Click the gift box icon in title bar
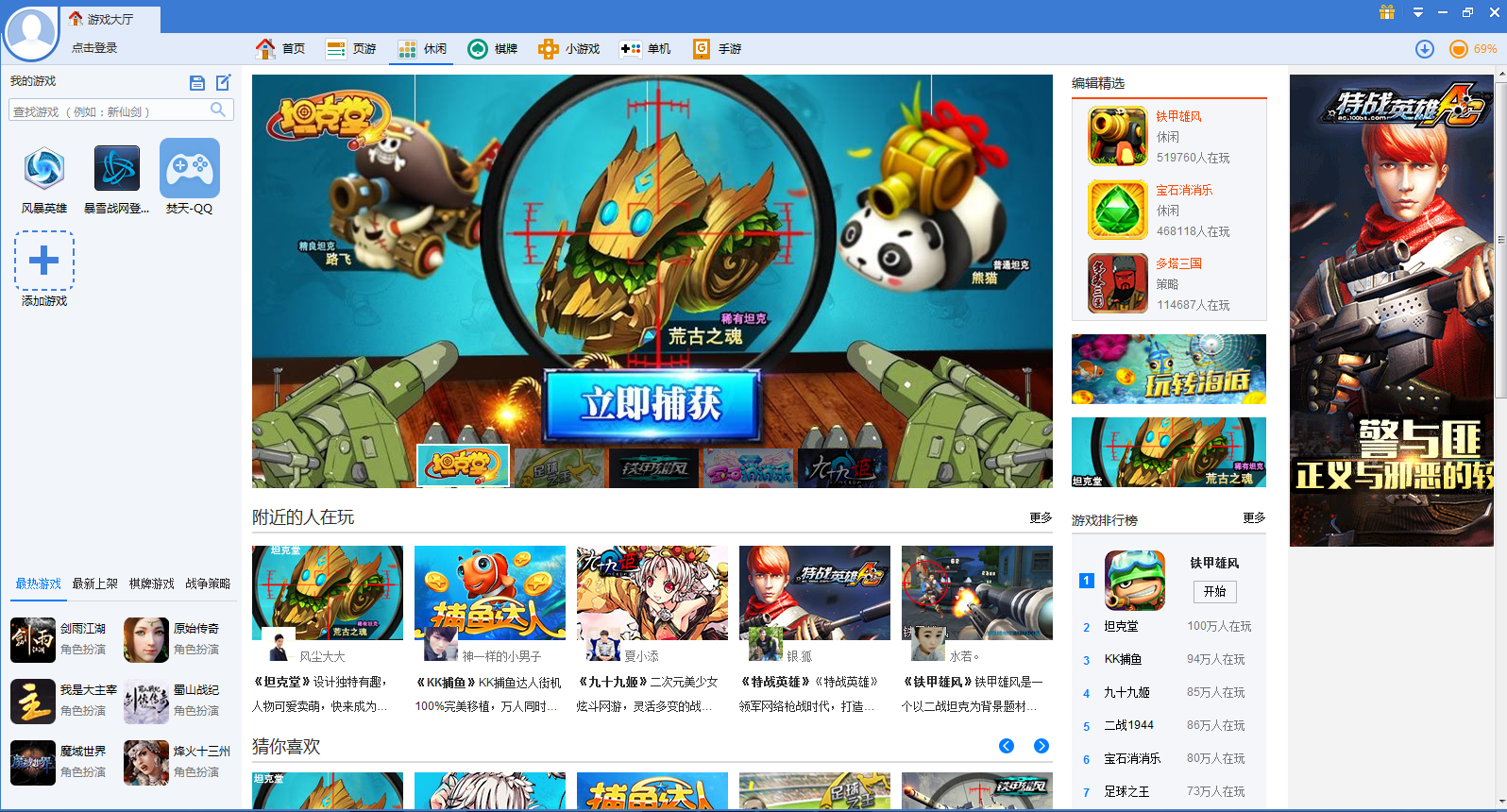Viewport: 1507px width, 812px height. 1386,12
